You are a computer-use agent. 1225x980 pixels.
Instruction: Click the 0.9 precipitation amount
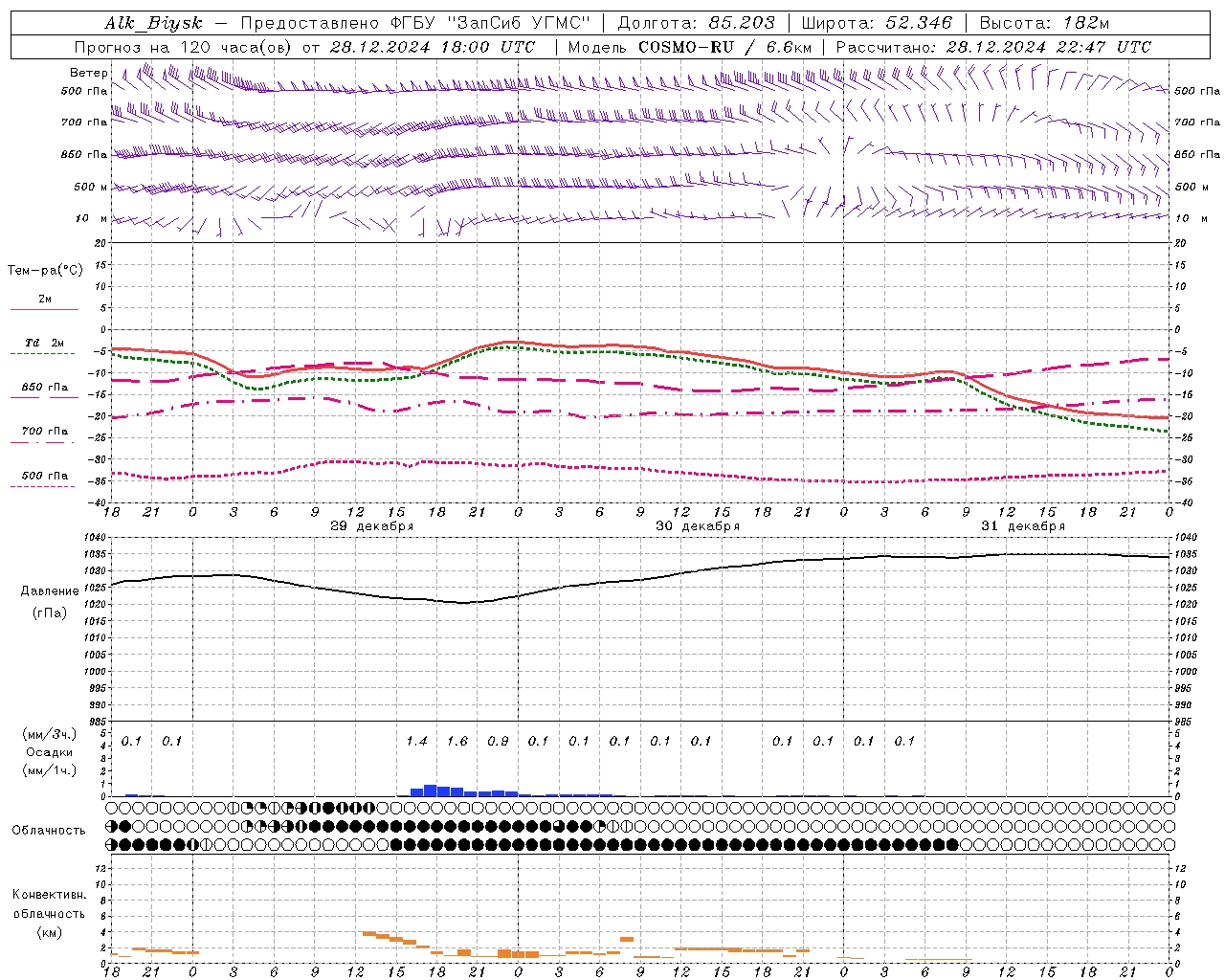pyautogui.click(x=498, y=741)
